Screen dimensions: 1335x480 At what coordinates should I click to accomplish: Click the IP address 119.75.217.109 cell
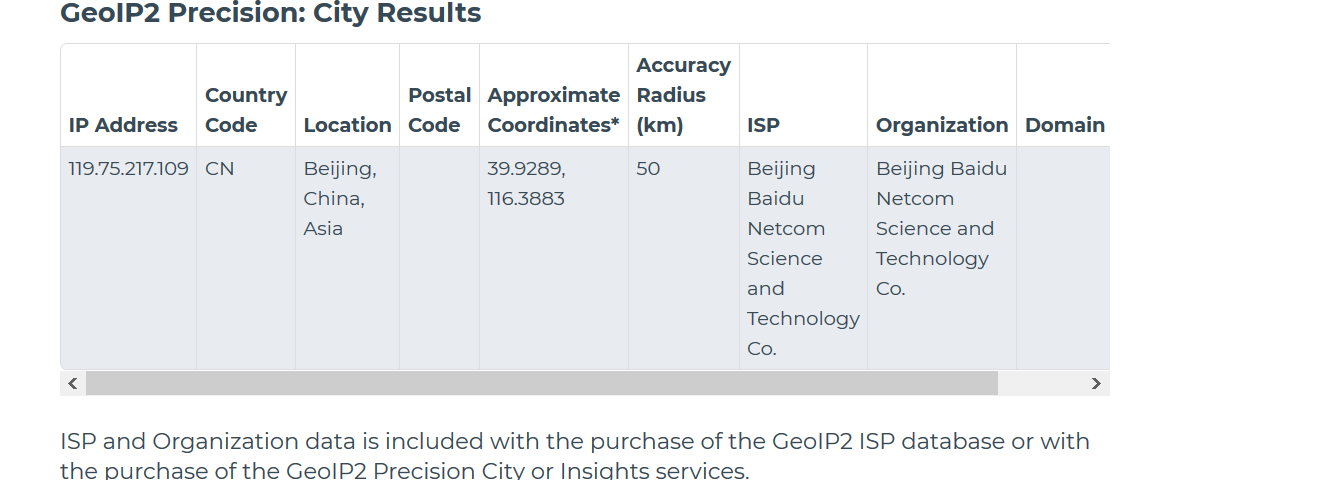coord(128,169)
